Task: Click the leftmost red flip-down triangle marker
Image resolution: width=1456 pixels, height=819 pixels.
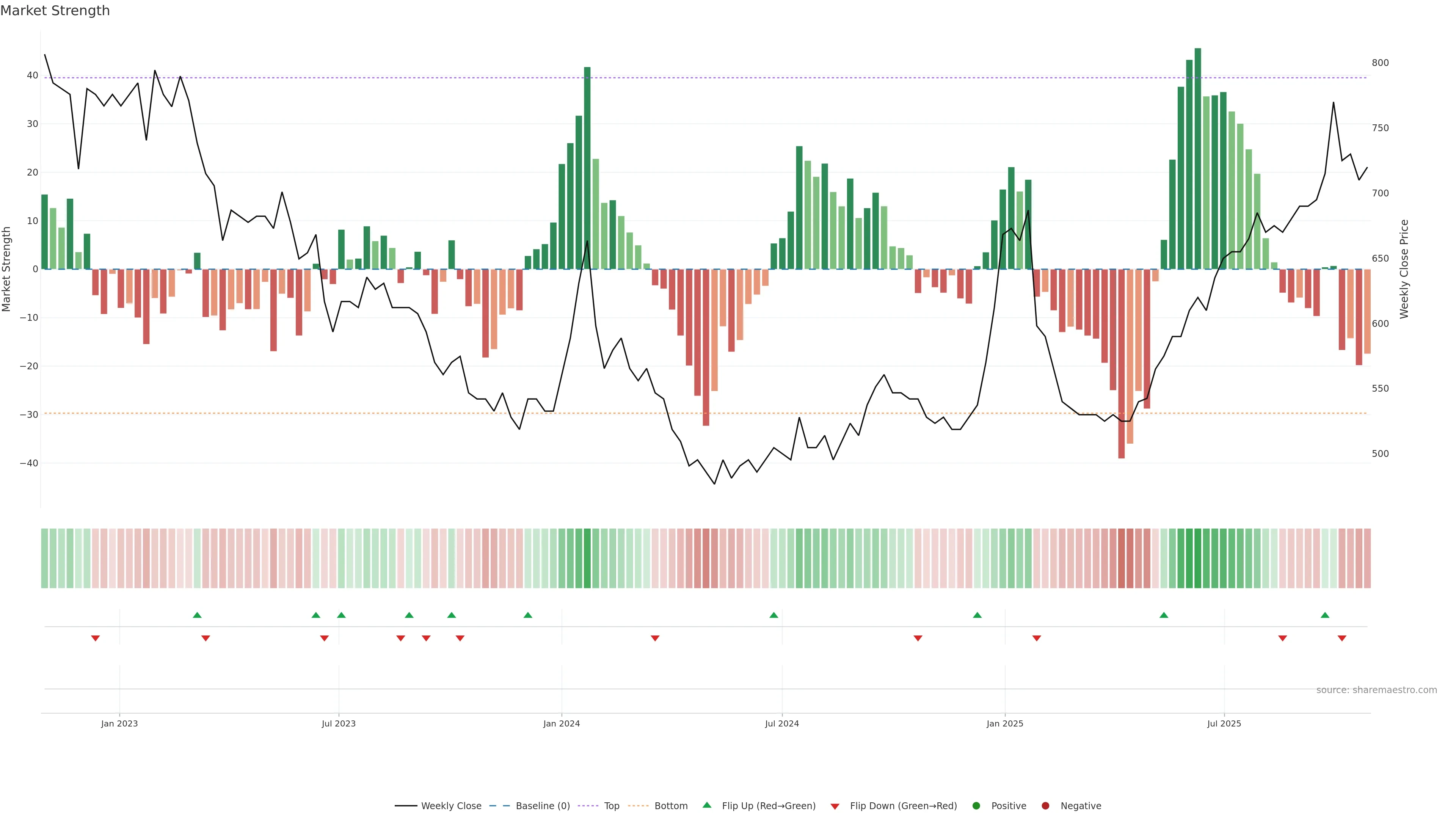Action: tap(96, 638)
